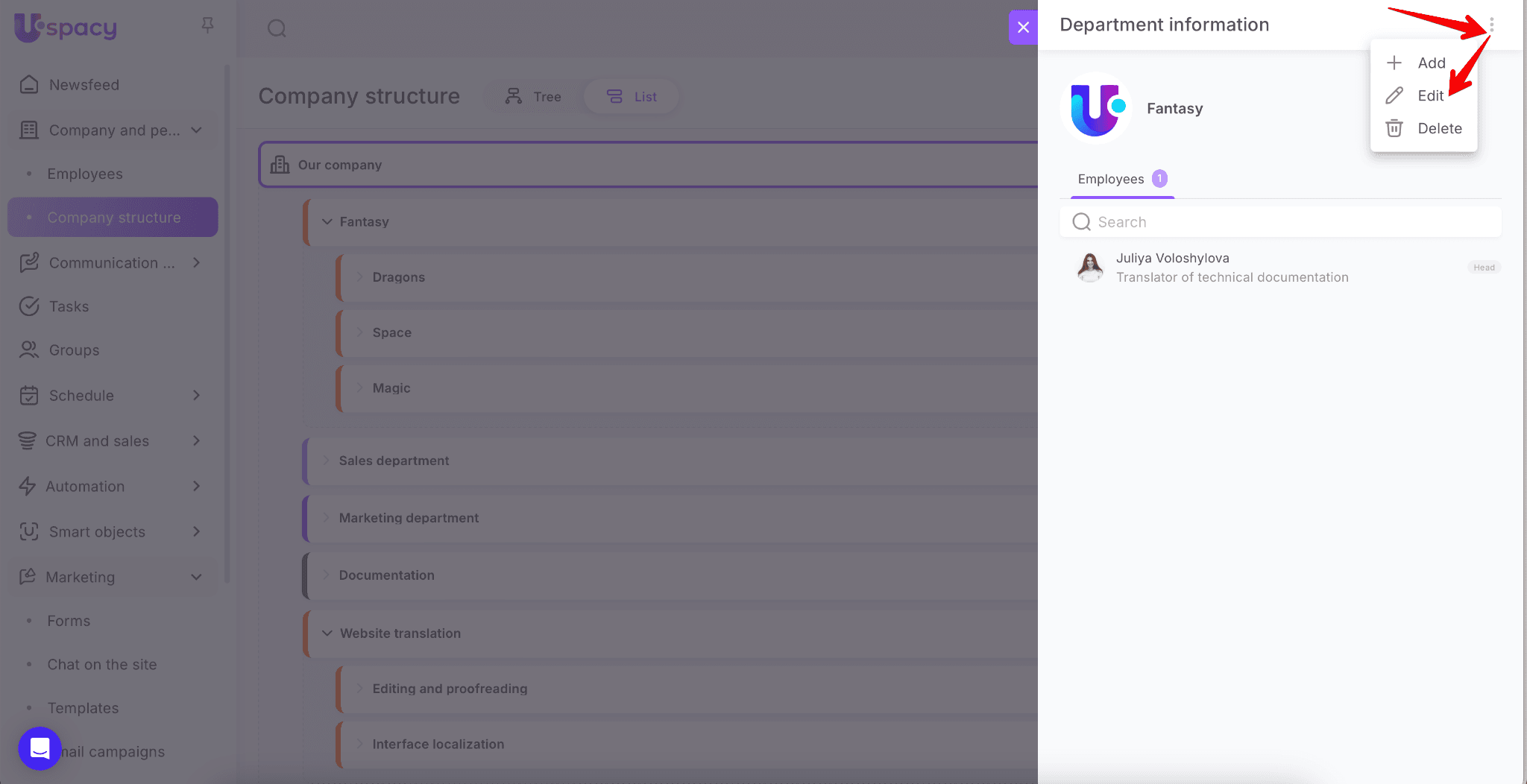The image size is (1527, 784).
Task: Close the Department information panel
Action: pyautogui.click(x=1023, y=28)
